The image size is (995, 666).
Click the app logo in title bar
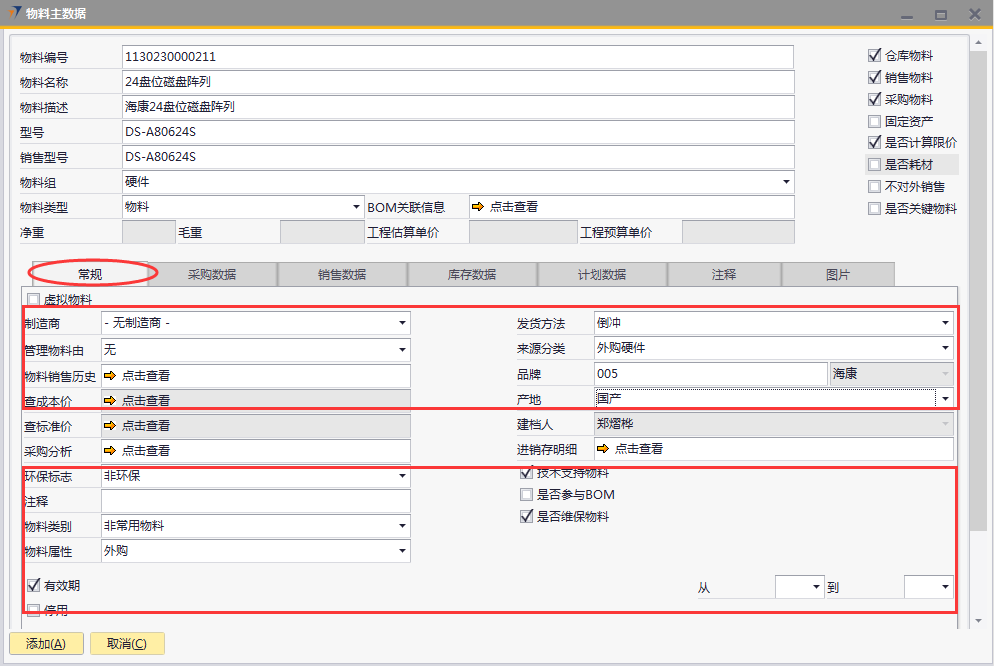pos(13,13)
